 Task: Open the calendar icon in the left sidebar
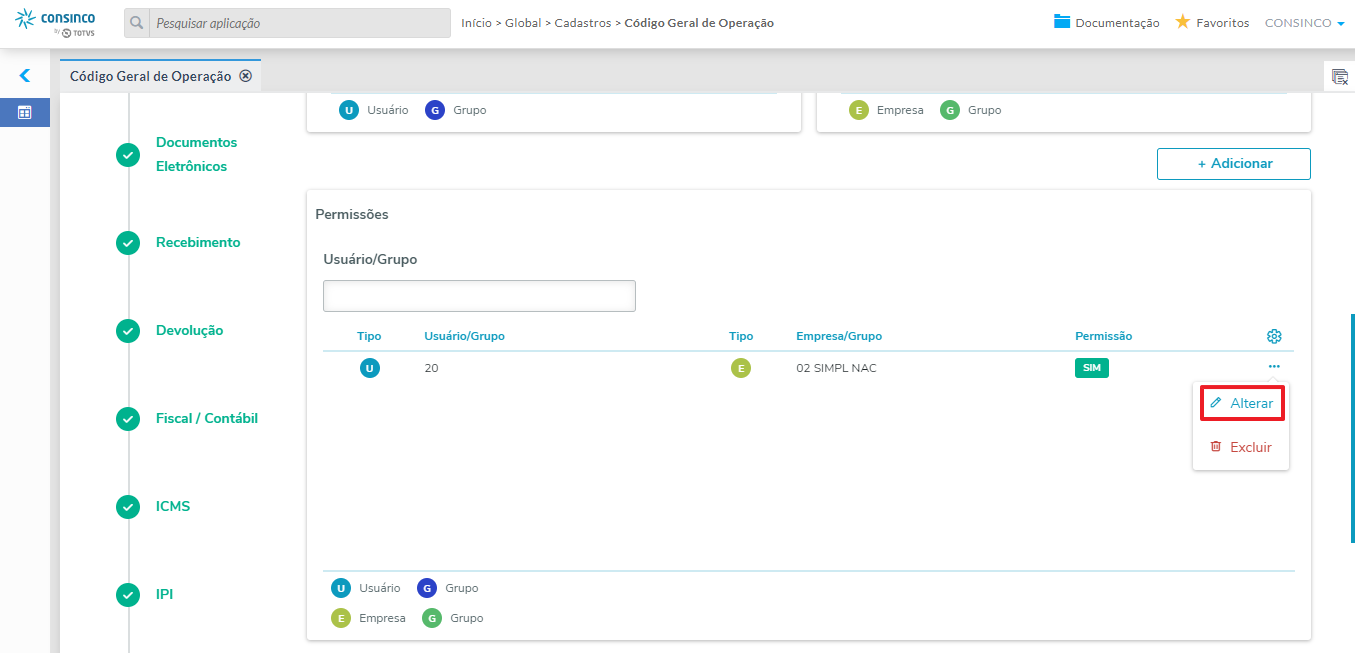pos(25,113)
